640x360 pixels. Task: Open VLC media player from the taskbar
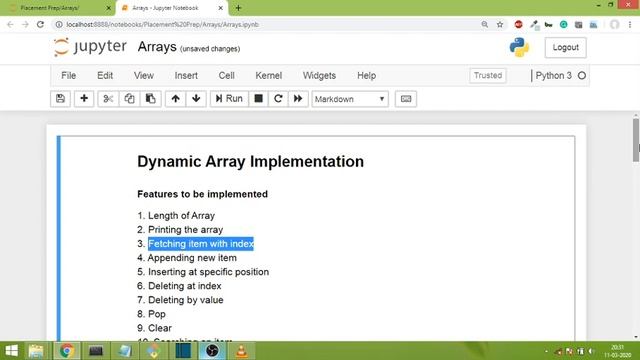point(242,351)
